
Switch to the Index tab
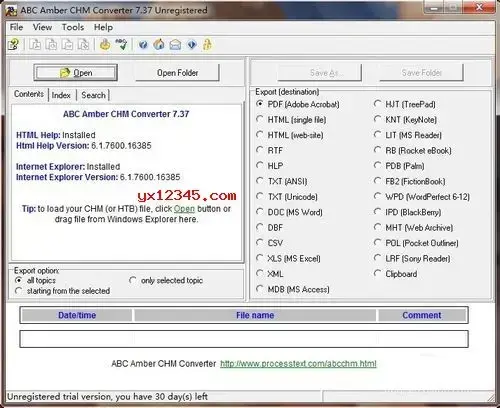coord(61,95)
